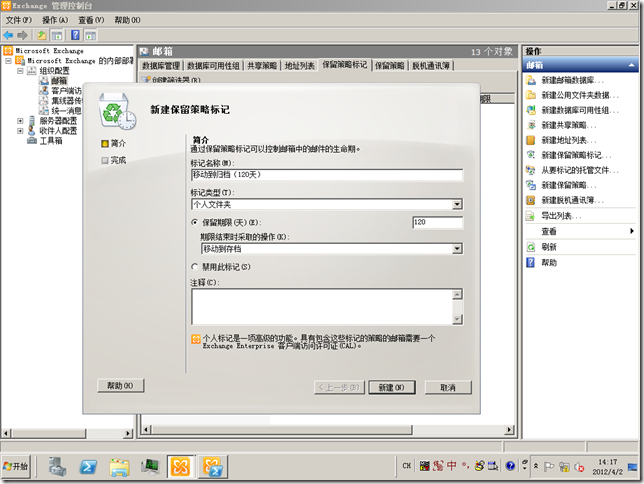Image resolution: width=644 pixels, height=484 pixels.
Task: Select the 禁用此标记 radio button
Action: (194, 267)
